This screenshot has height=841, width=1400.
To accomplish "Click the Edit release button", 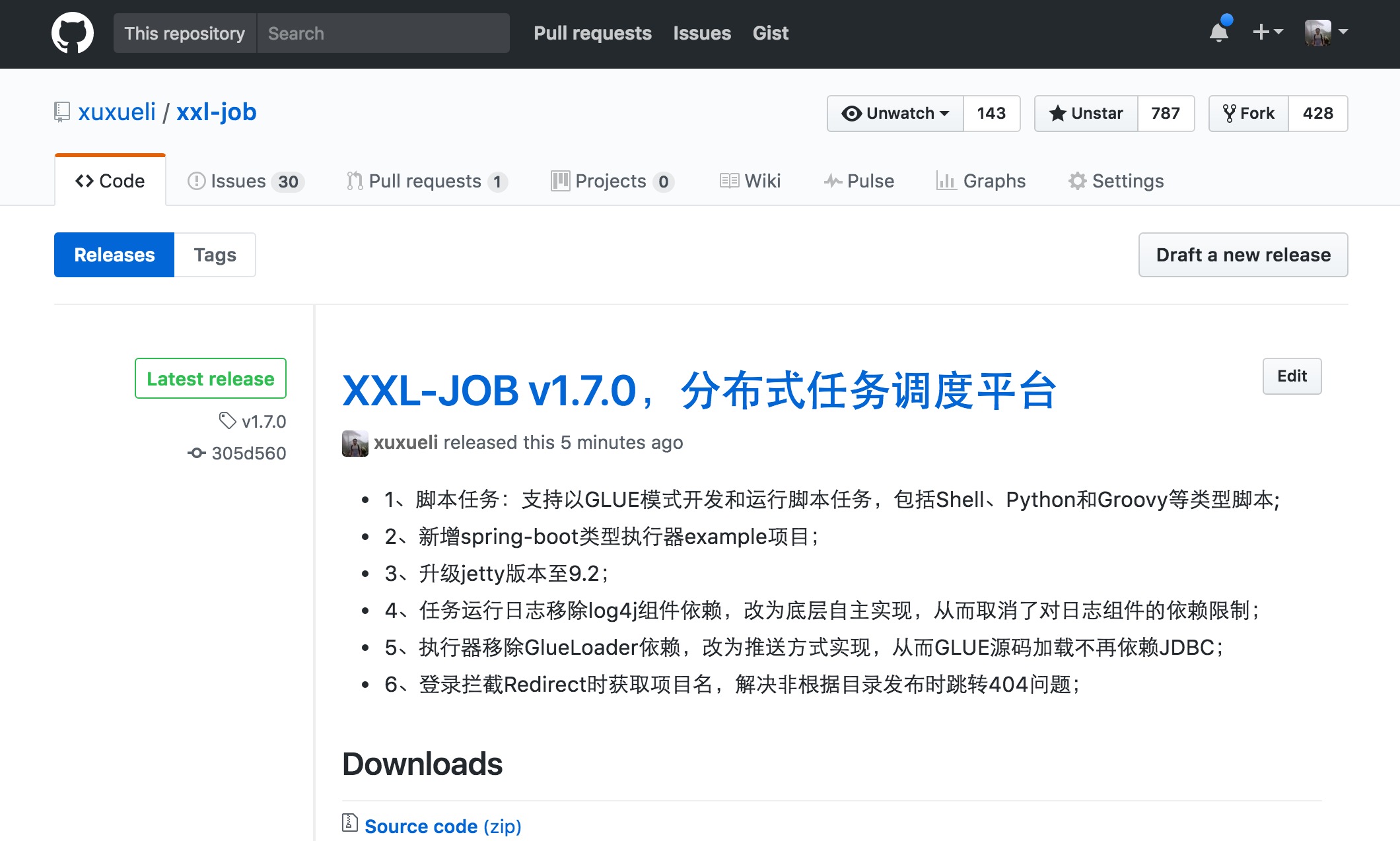I will [x=1292, y=376].
